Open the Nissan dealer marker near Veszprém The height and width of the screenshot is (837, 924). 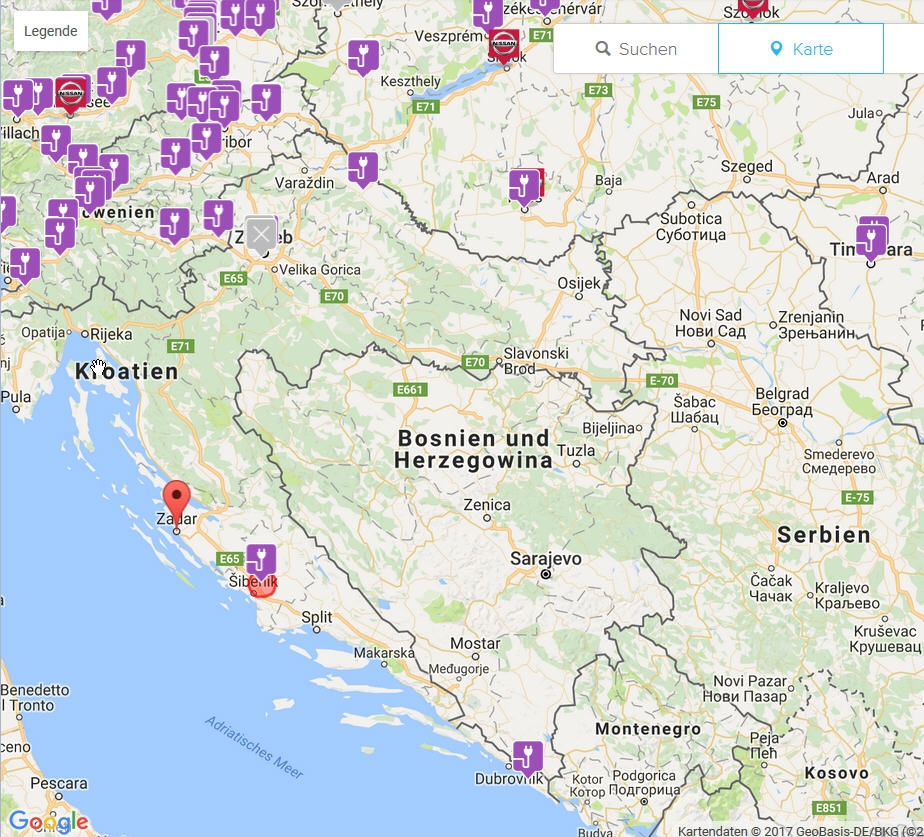click(504, 45)
